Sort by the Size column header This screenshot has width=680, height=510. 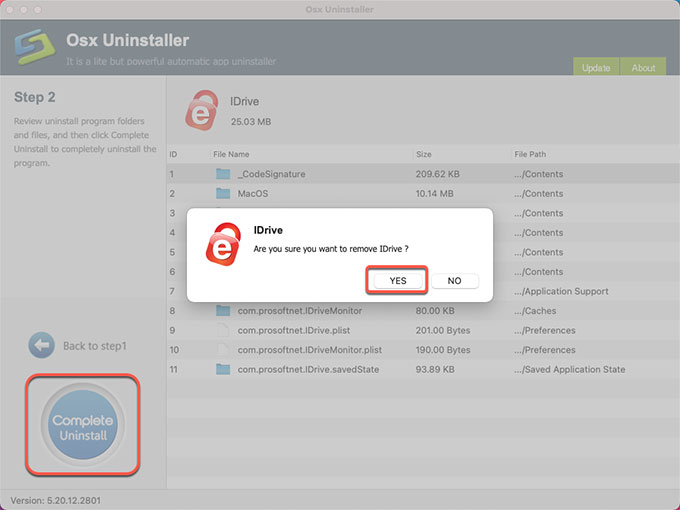pyautogui.click(x=424, y=154)
